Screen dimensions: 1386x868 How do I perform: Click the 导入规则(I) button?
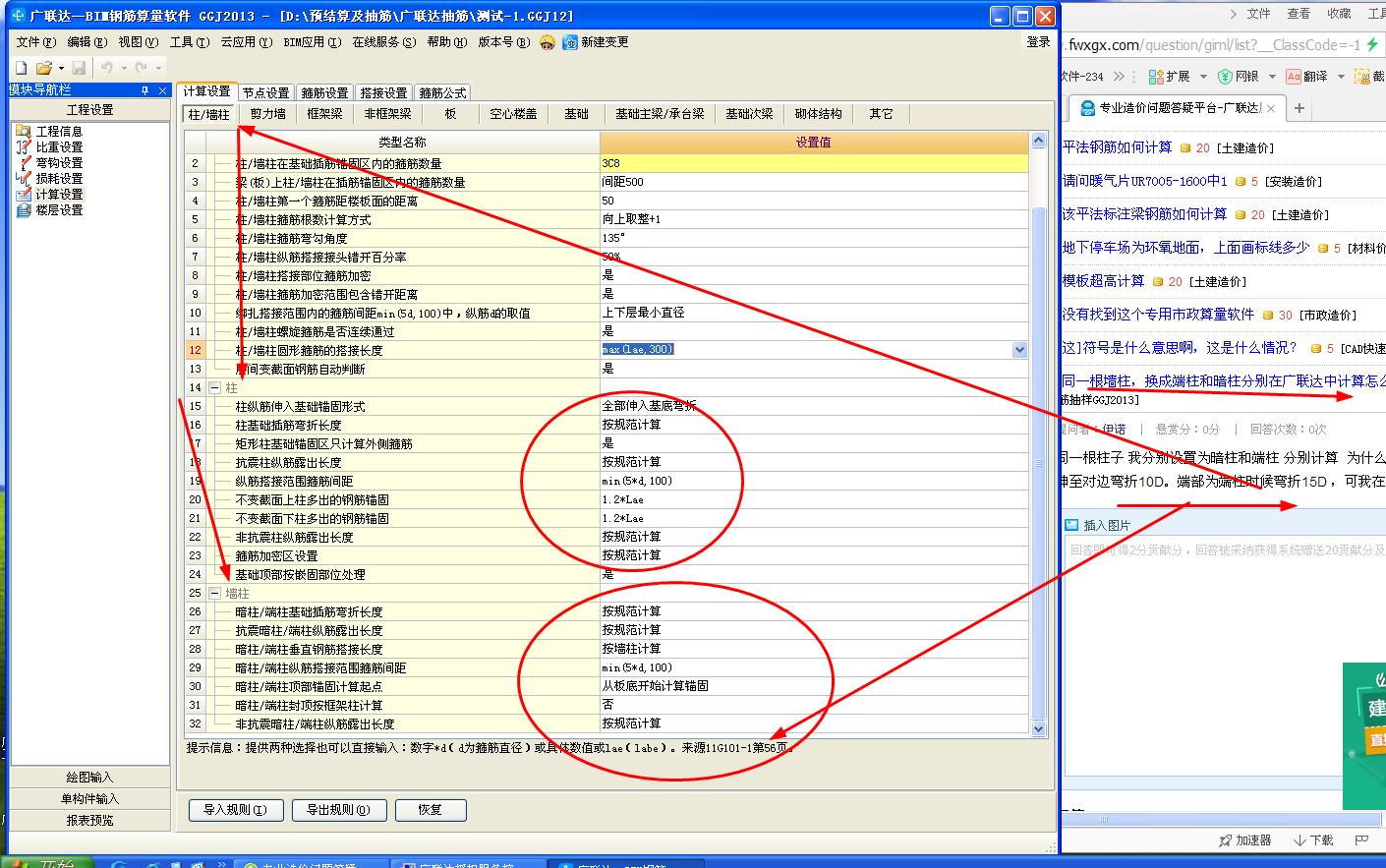tap(235, 810)
